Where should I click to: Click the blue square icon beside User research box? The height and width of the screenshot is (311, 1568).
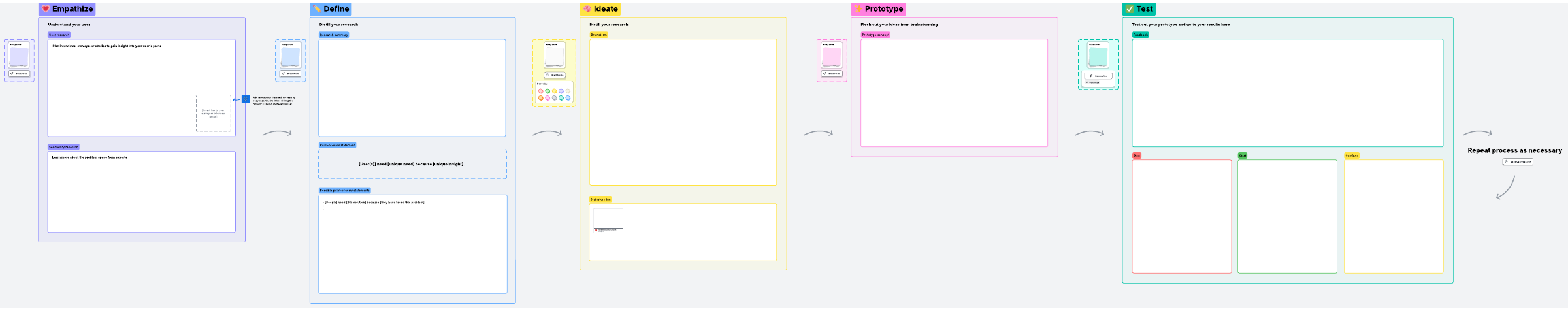click(246, 99)
